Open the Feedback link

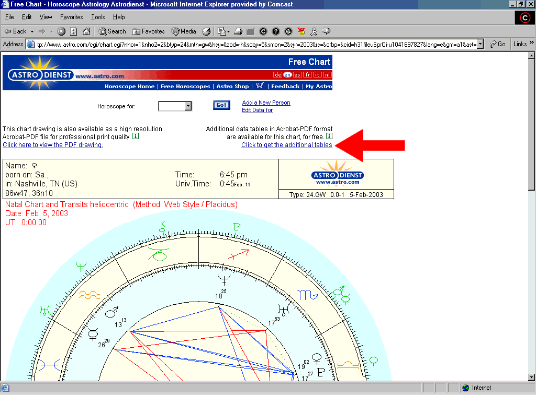tap(285, 86)
